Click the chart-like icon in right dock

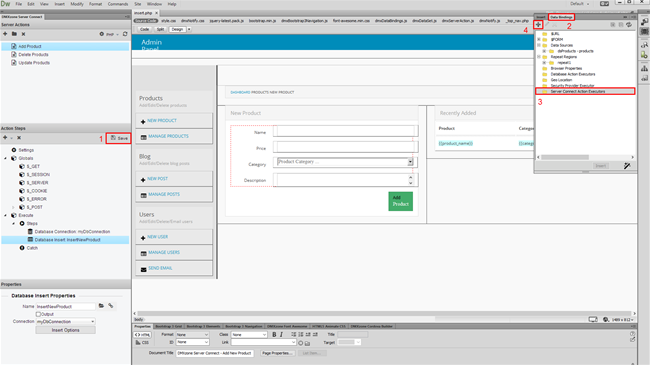point(644,68)
